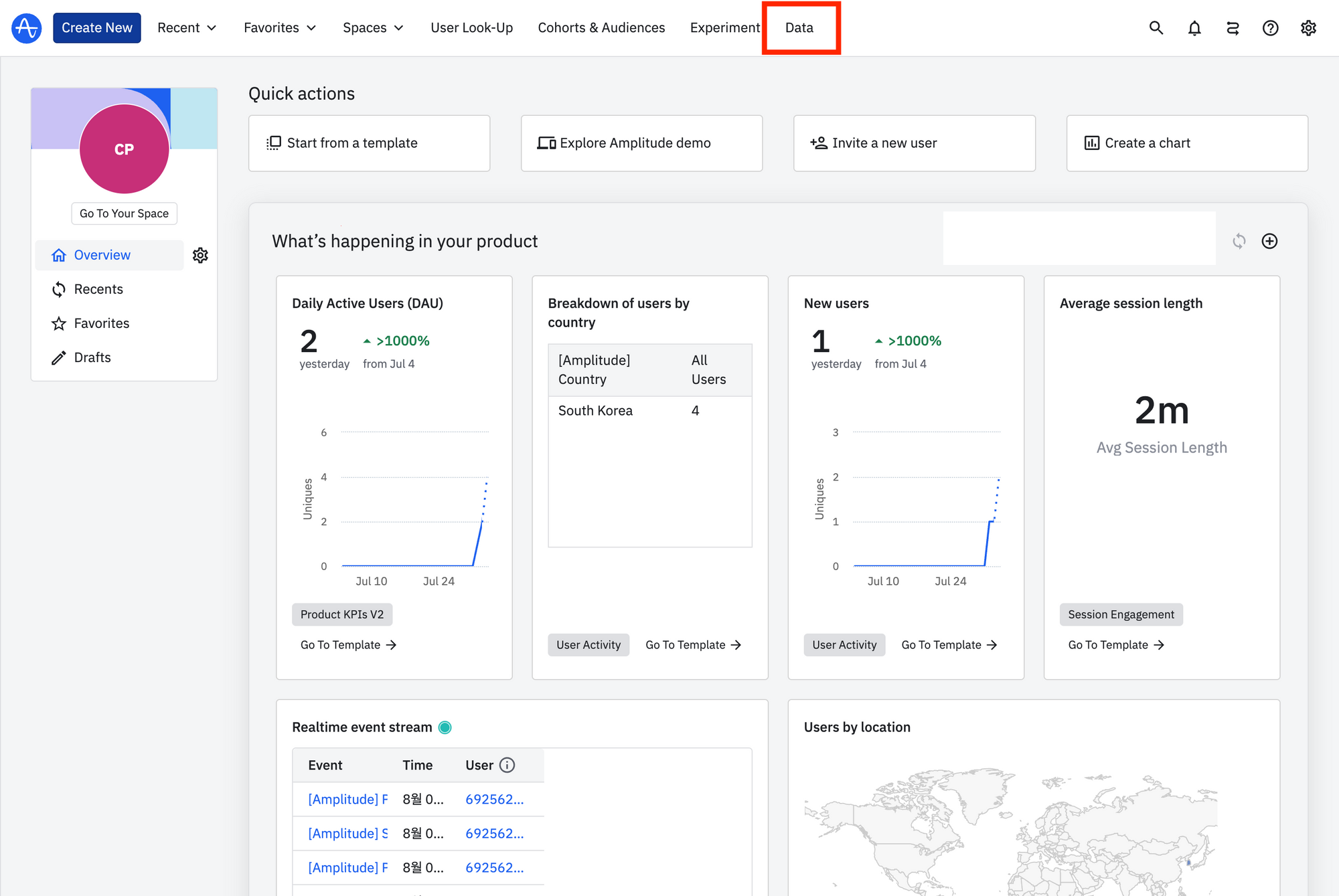1339x896 pixels.
Task: Open the top-right settings gear
Action: coord(1308,28)
